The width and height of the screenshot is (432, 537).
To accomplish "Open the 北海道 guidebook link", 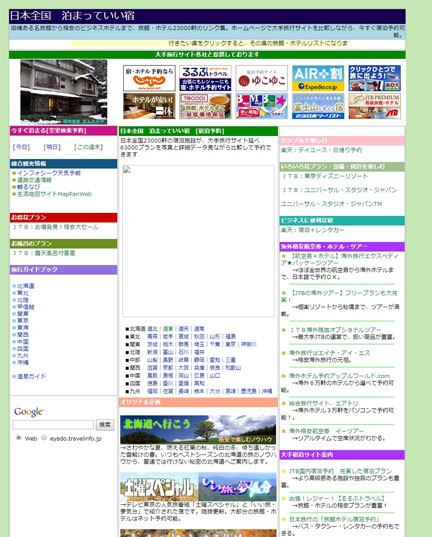I will [26, 286].
